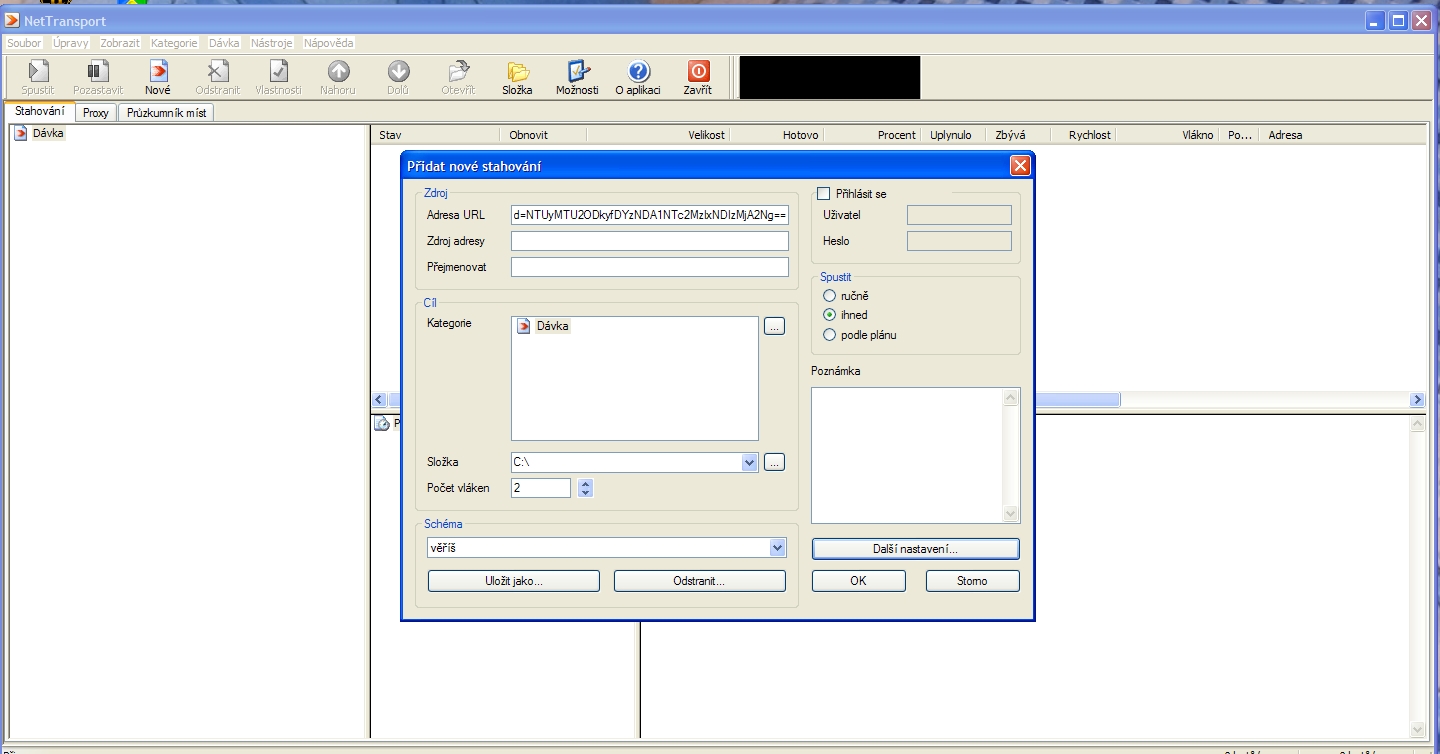Open the Průzkumník míst tab
Viewport: 1440px width, 754px height.
pyautogui.click(x=166, y=113)
